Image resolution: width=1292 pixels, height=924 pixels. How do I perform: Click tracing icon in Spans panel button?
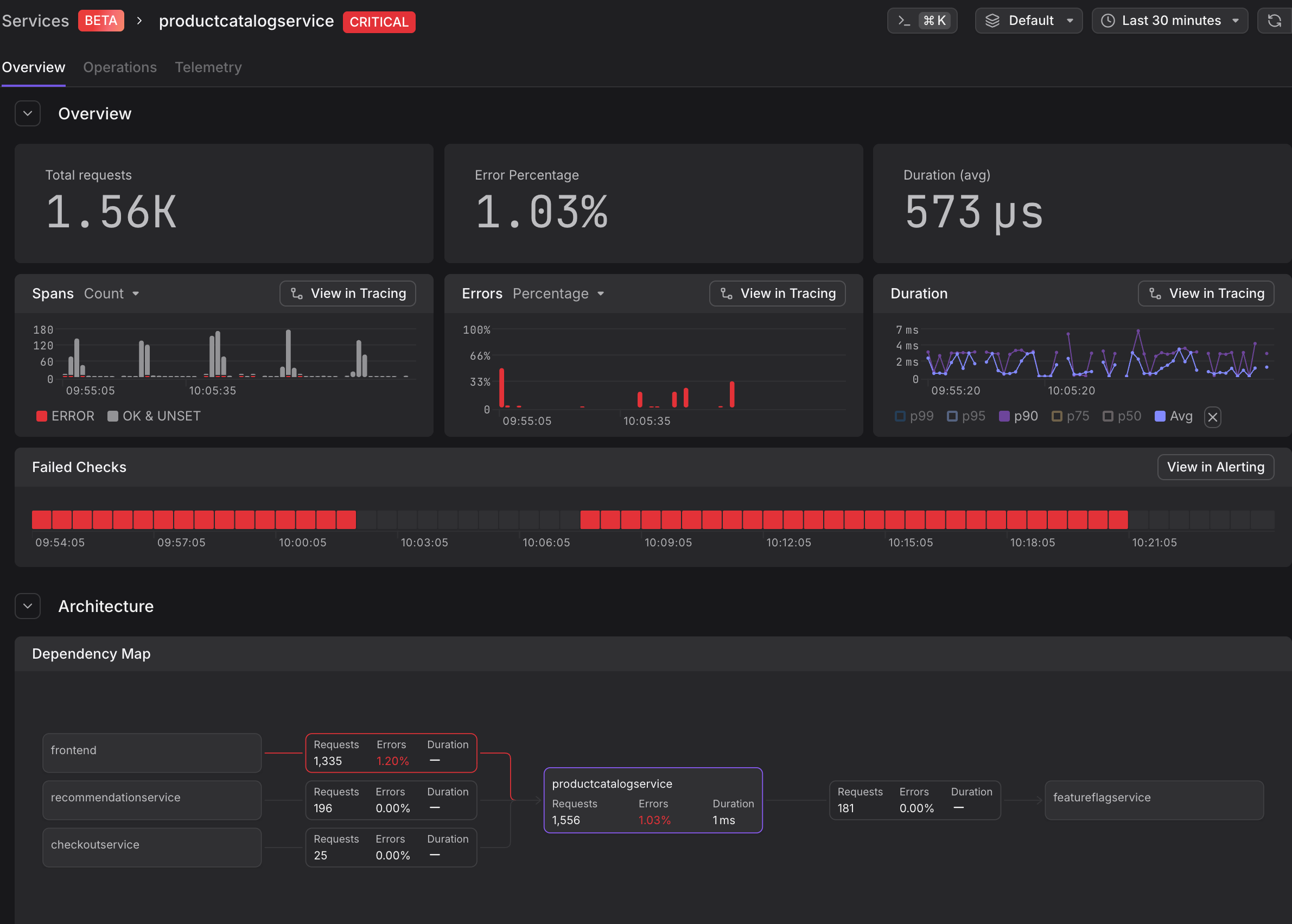[x=296, y=294]
